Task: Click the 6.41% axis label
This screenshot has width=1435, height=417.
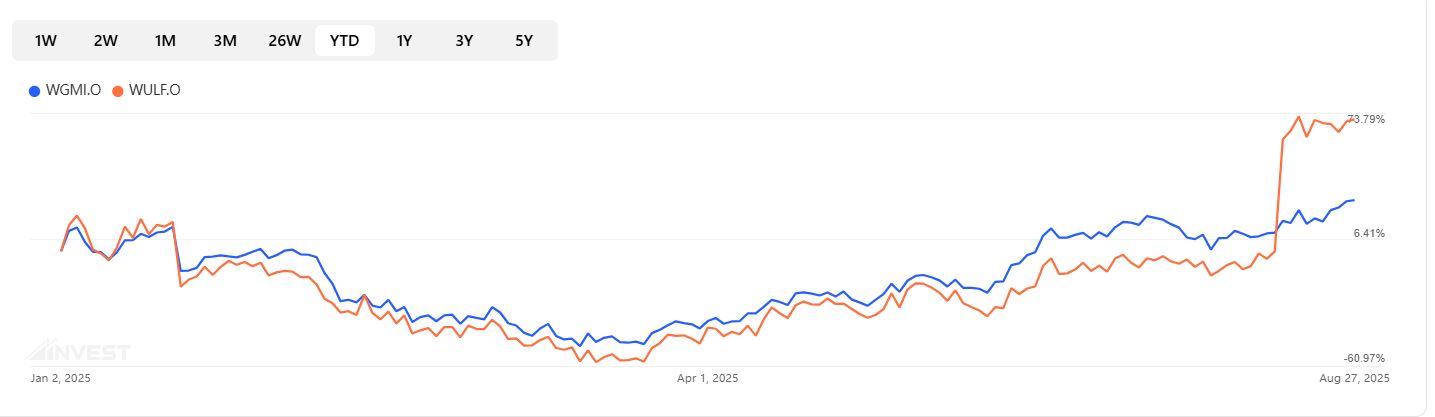Action: [1369, 233]
